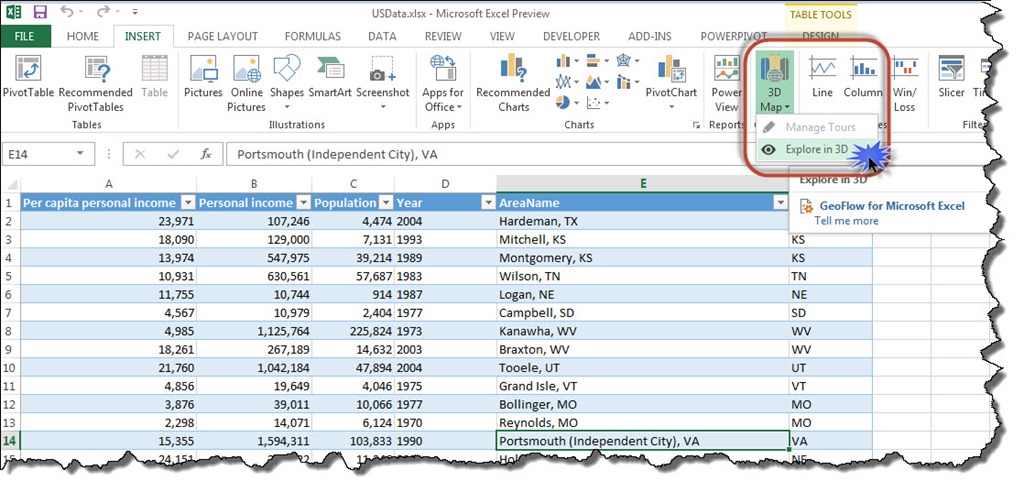Select cell containing Kanawha, WV
Screen dimensions: 1024x492
coord(643,331)
